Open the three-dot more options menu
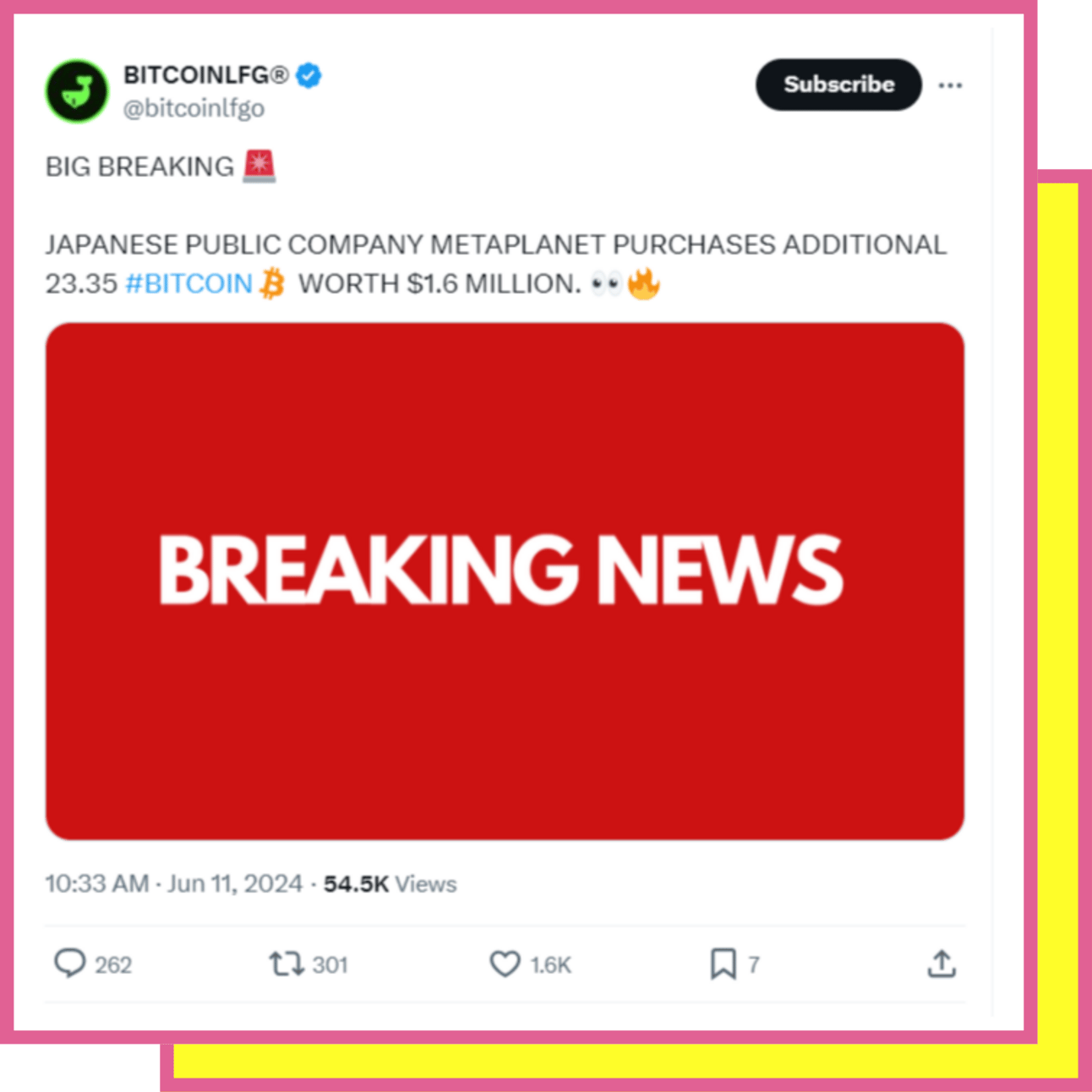The image size is (1092, 1092). pyautogui.click(x=950, y=85)
